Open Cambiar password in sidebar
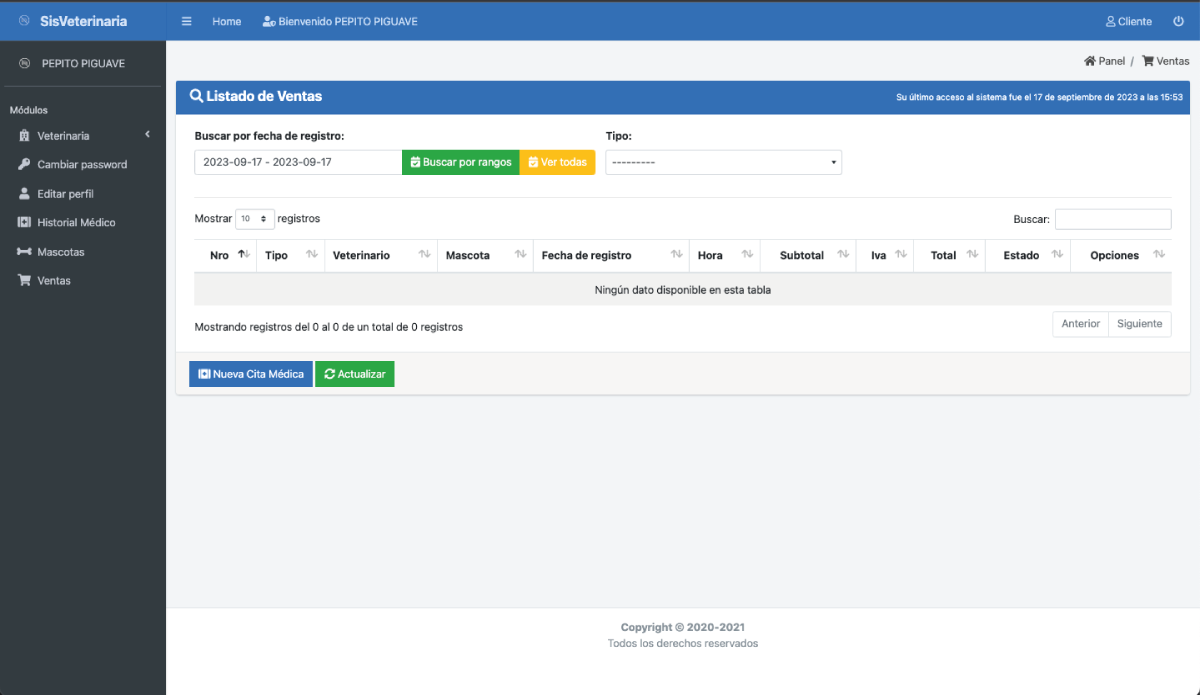This screenshot has width=1200, height=695. click(82, 165)
